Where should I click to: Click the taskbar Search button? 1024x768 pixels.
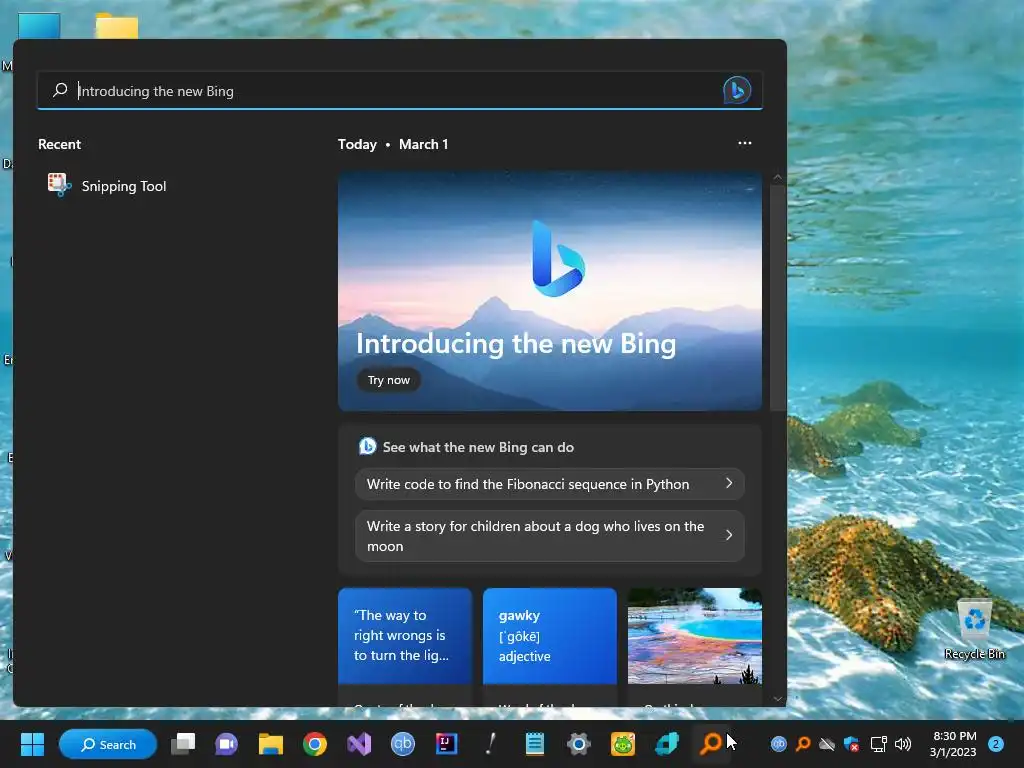pos(108,744)
